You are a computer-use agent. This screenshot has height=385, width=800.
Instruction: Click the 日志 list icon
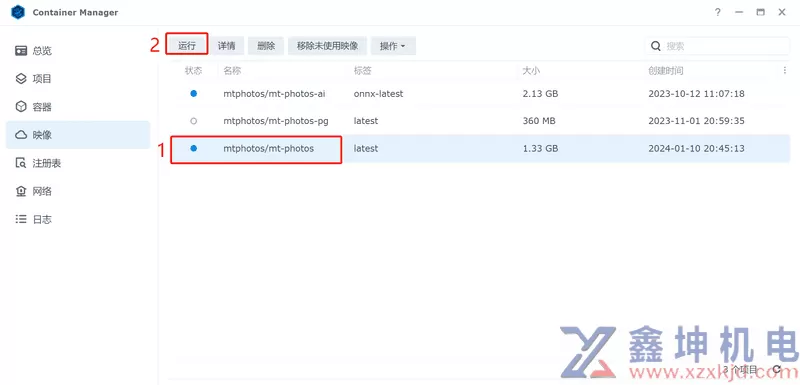[21, 219]
